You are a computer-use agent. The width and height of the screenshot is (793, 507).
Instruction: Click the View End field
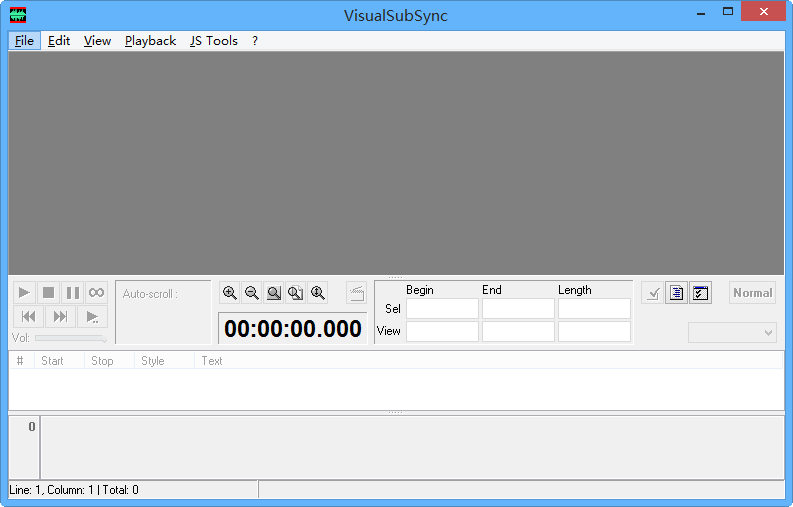518,331
